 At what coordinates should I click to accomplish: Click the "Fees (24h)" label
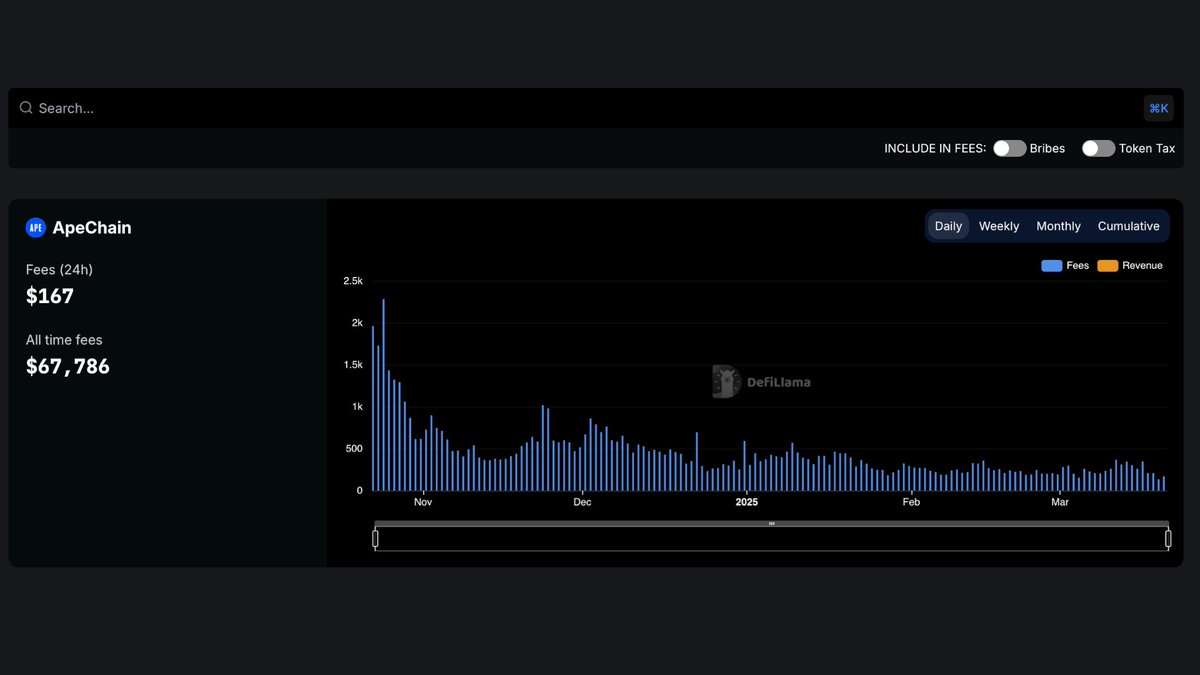[x=59, y=270]
